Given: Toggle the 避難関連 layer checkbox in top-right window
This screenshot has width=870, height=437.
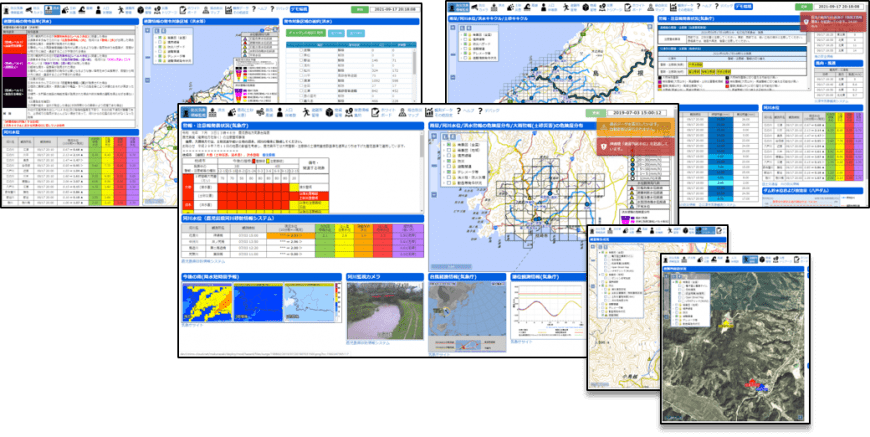Looking at the screenshot, I should (466, 49).
